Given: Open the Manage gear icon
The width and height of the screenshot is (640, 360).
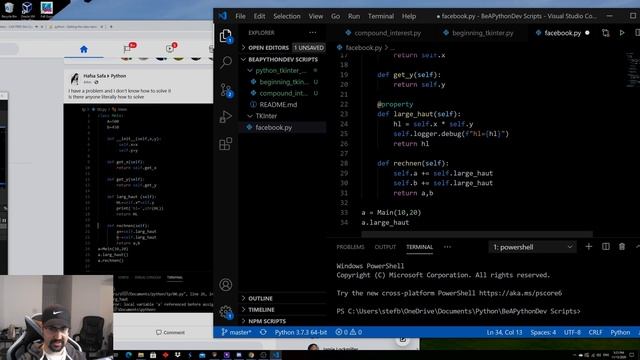Looking at the screenshot, I should (x=226, y=312).
